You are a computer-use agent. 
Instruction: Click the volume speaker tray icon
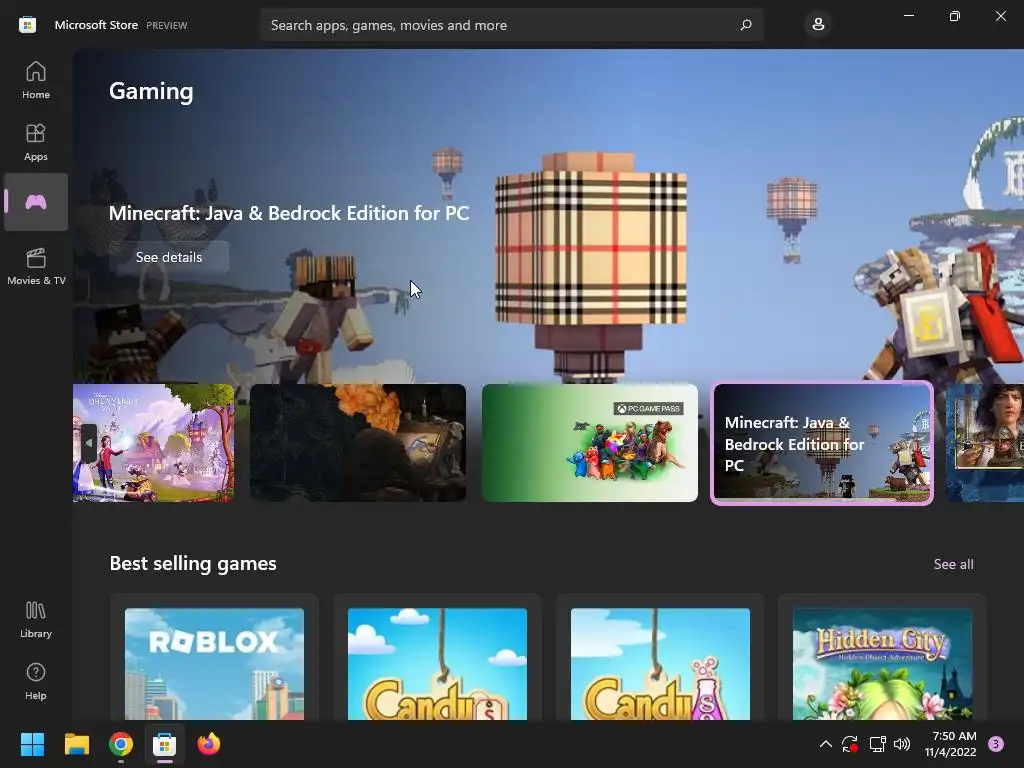pos(902,744)
